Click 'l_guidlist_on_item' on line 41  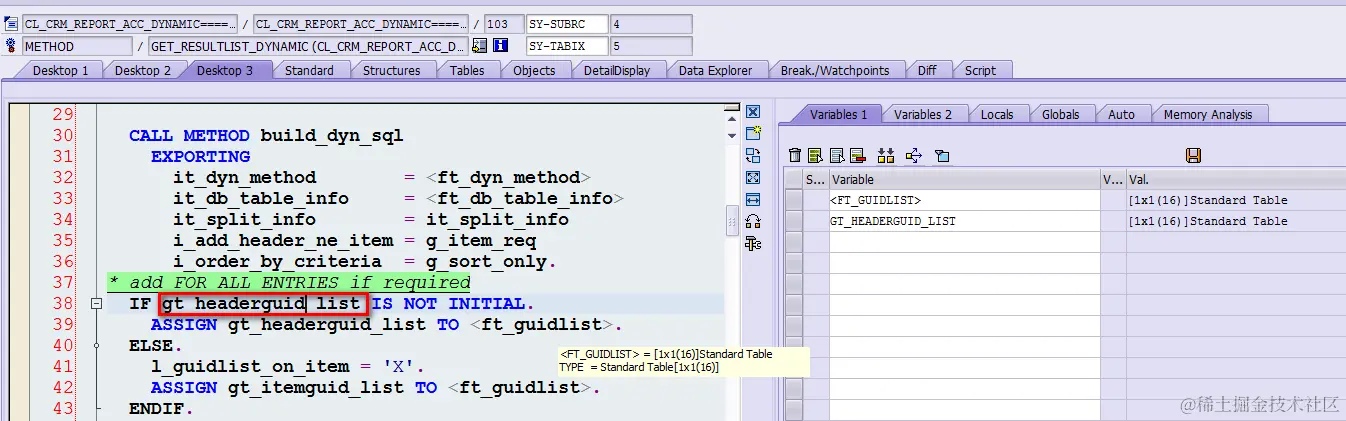click(250, 366)
